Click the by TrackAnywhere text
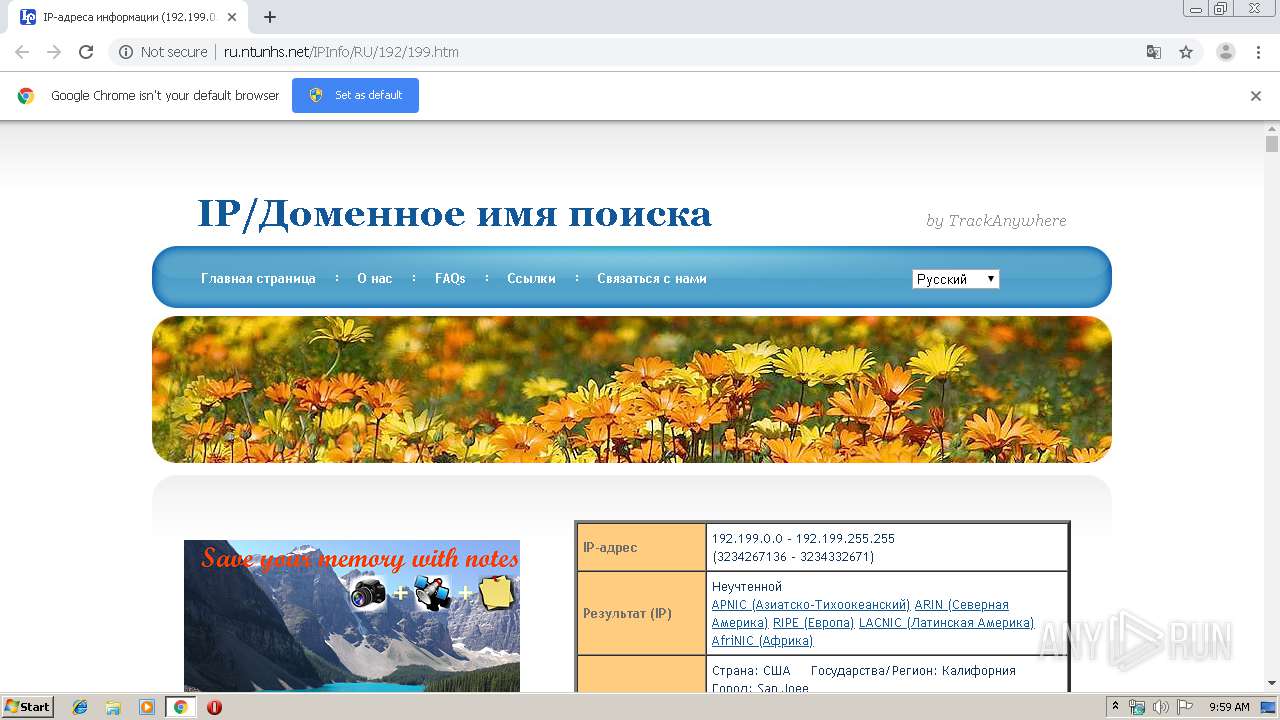Screen dimensions: 1280x720 coord(996,221)
